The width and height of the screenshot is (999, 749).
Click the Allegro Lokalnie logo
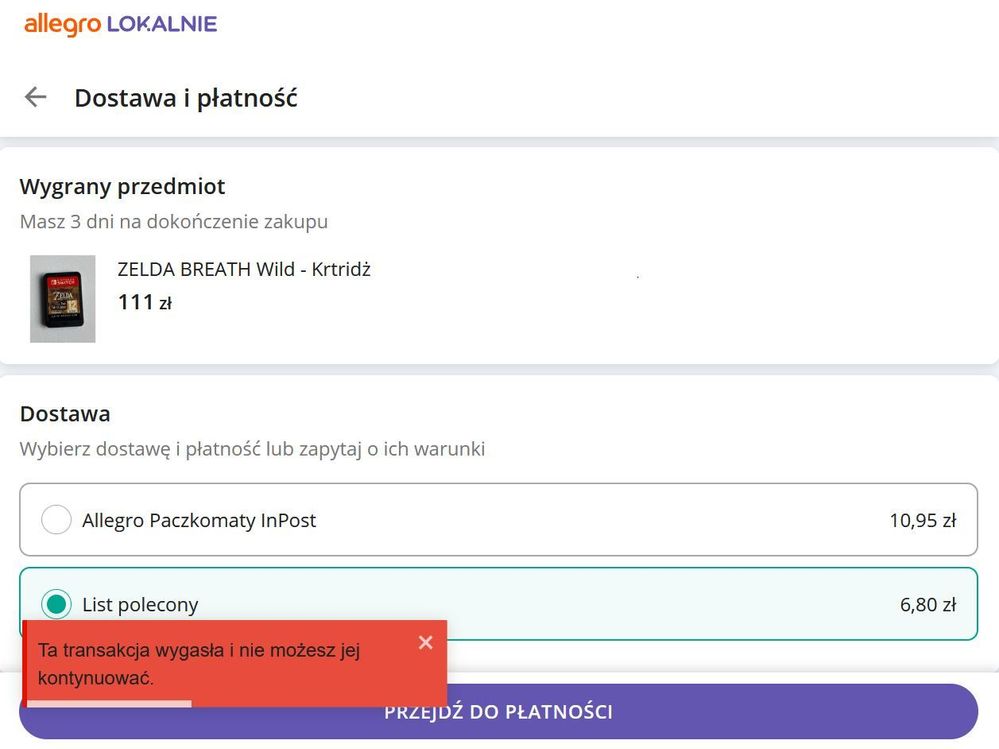120,24
